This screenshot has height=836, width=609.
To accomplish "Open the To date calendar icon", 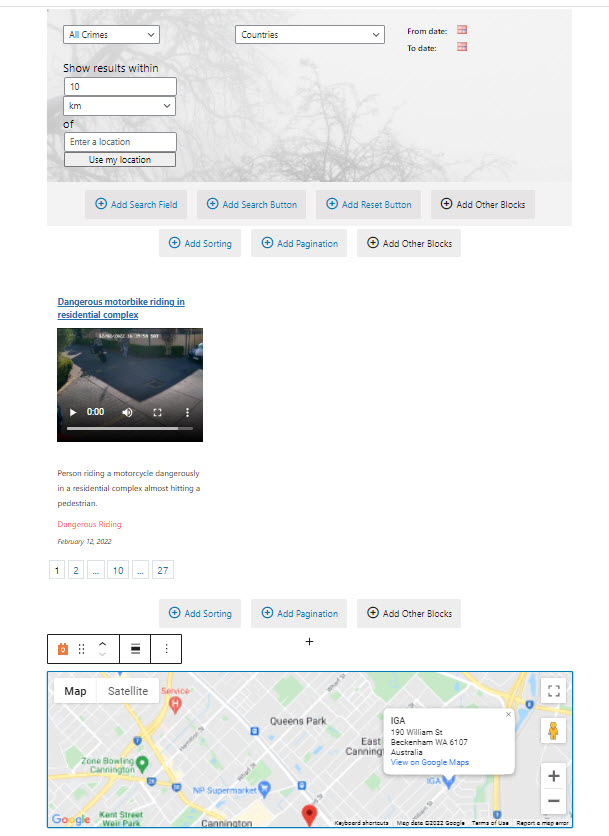I will [462, 47].
